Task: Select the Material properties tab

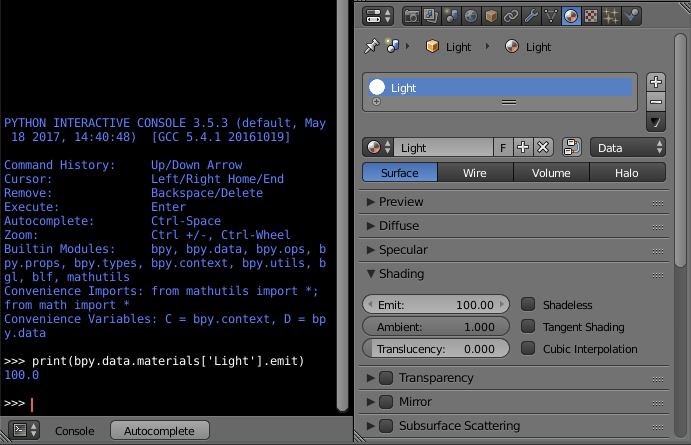Action: point(571,16)
